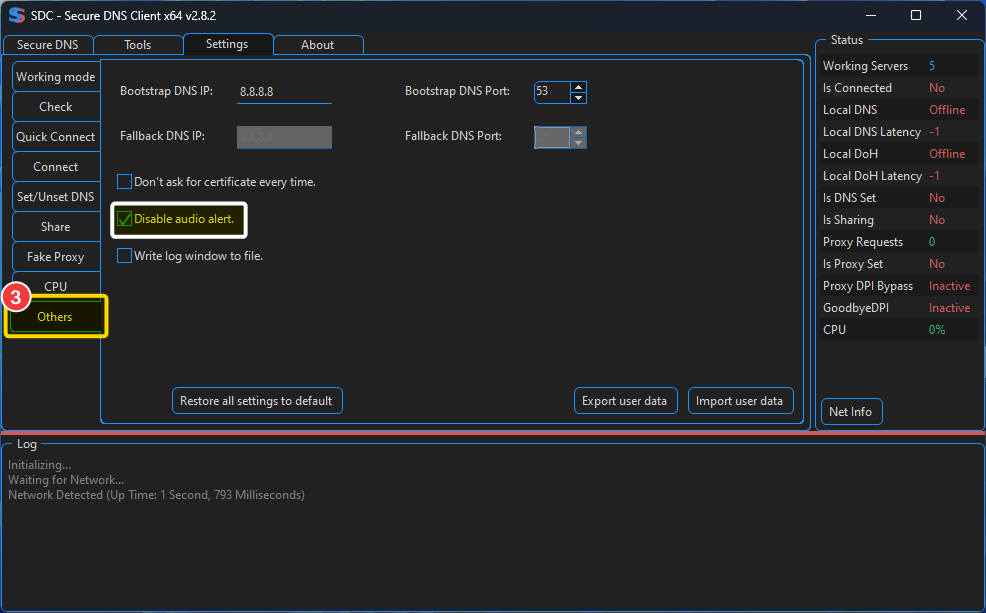Click the SDC app logo icon
The height and width of the screenshot is (613, 986).
(16, 15)
